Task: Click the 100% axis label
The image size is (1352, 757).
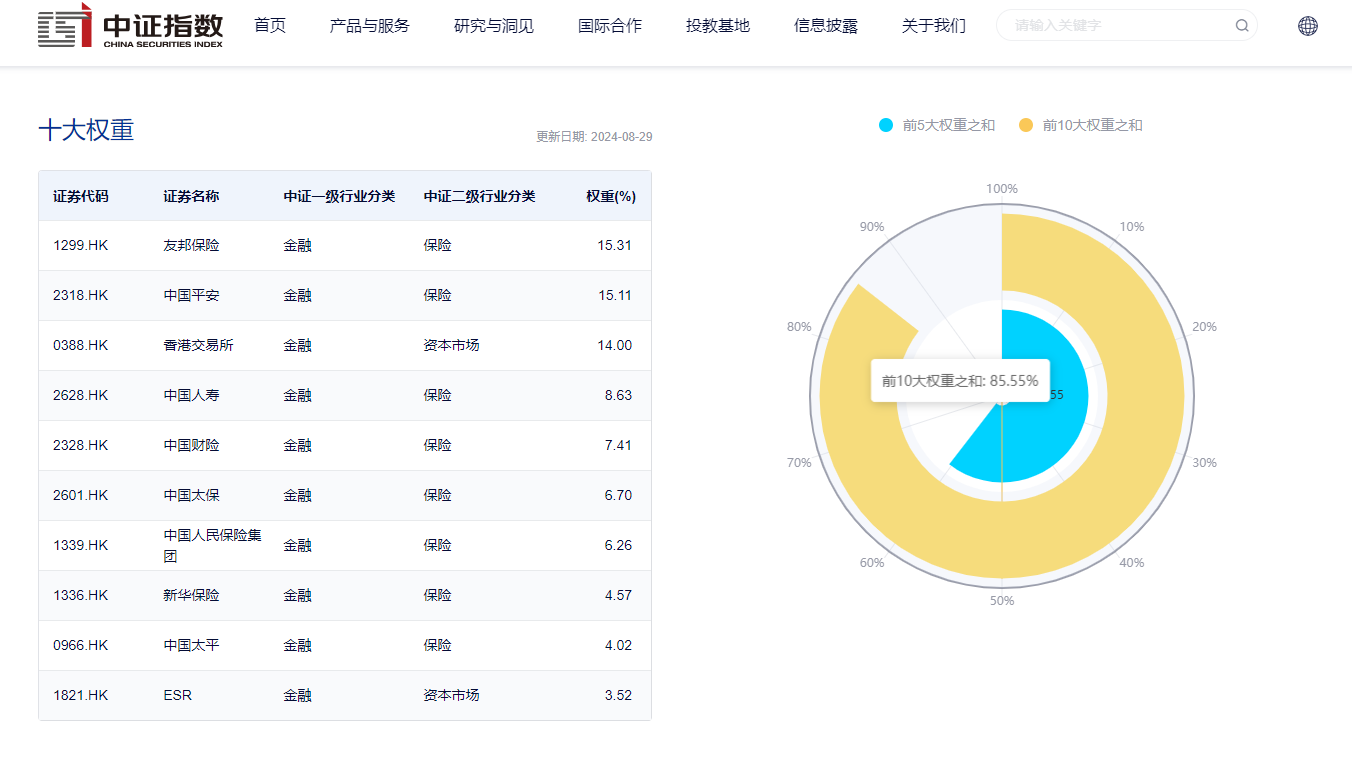Action: [x=1002, y=188]
